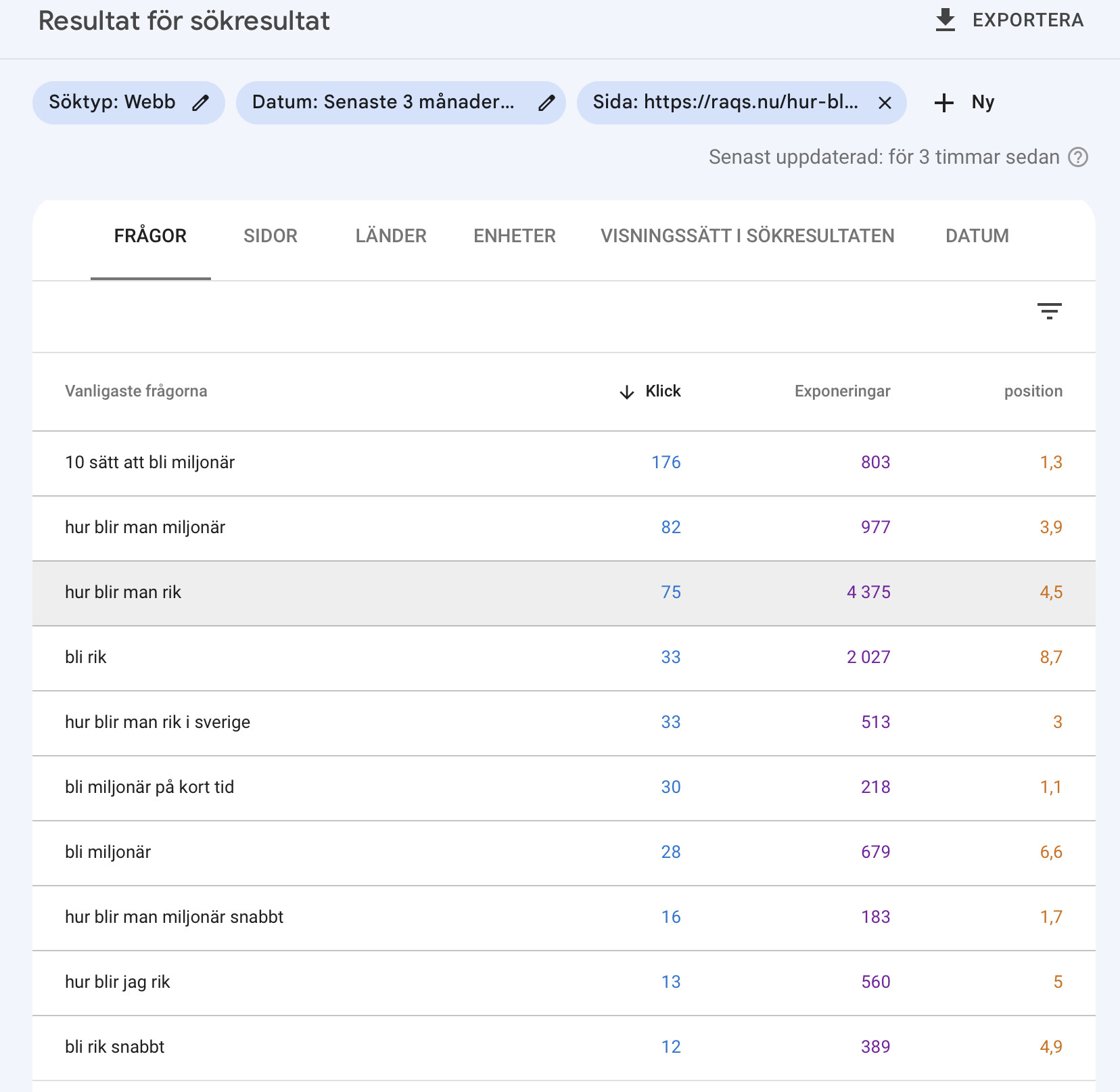This screenshot has width=1120, height=1092.
Task: Open help icon beside last updated text
Action: 1078,157
